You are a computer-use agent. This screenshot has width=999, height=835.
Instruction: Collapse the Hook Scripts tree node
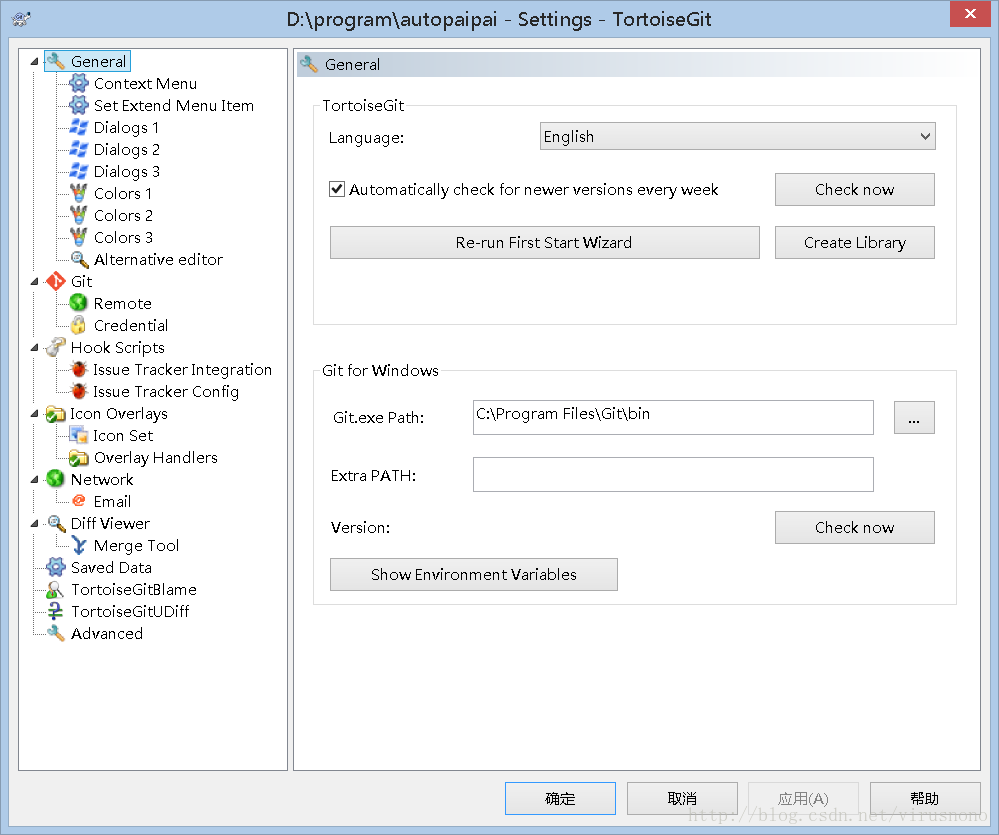point(34,348)
